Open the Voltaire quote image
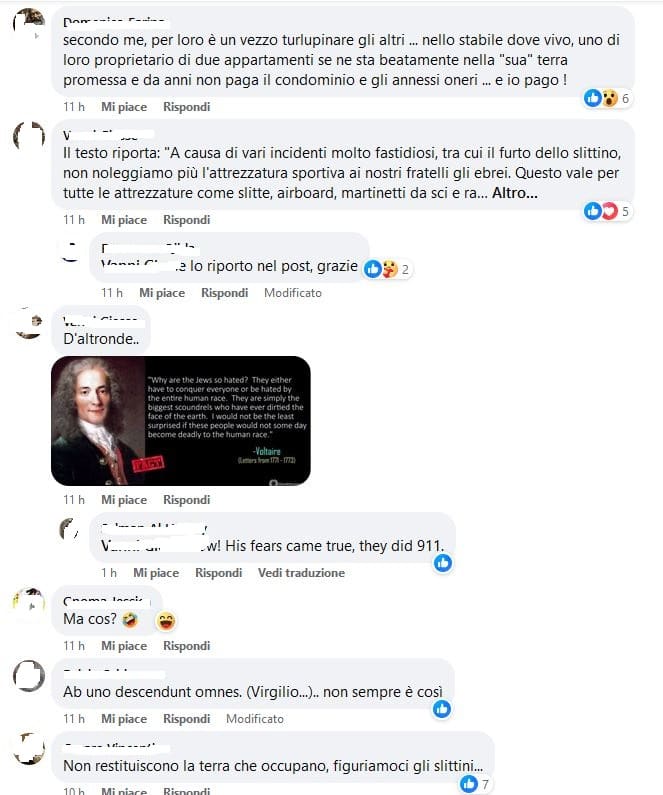This screenshot has height=795, width=663. click(180, 420)
